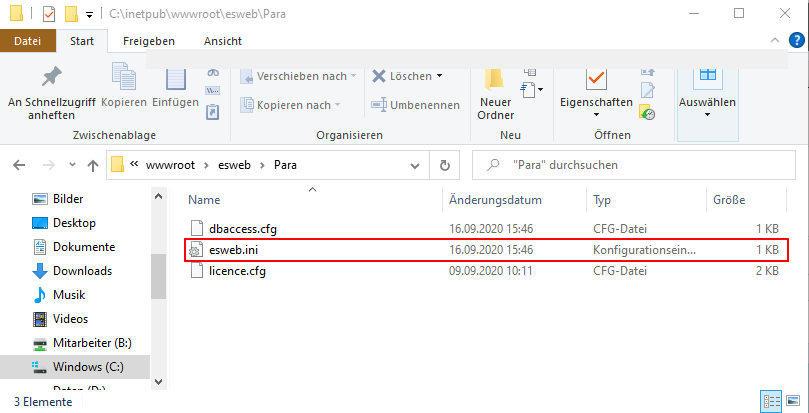Screen dimensions: 809x413
Task: Expand the Eigenschaften dropdown arrow
Action: click(596, 115)
